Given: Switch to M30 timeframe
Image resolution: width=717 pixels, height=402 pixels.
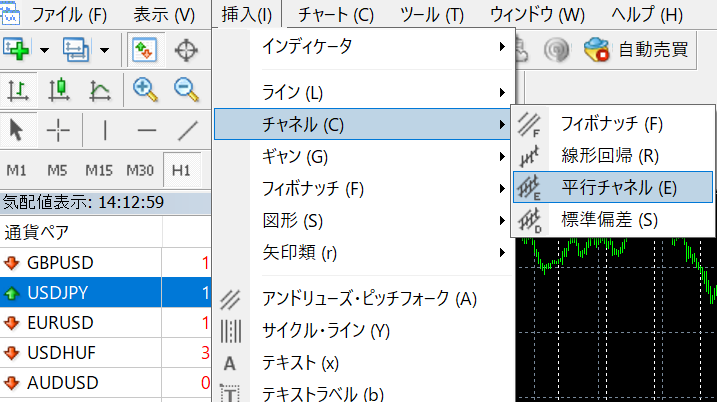Looking at the screenshot, I should coord(140,171).
